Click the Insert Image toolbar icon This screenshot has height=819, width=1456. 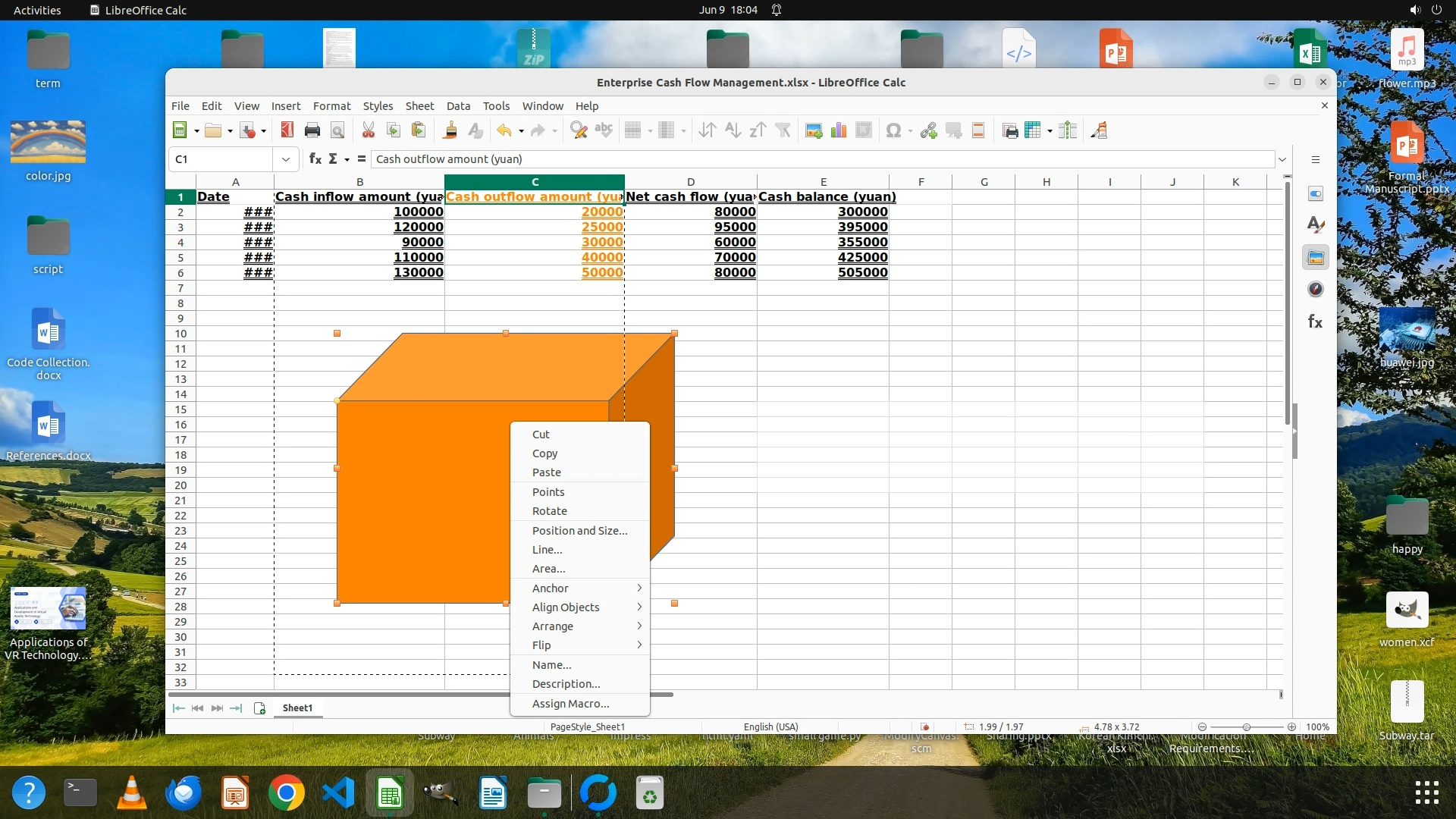(814, 130)
